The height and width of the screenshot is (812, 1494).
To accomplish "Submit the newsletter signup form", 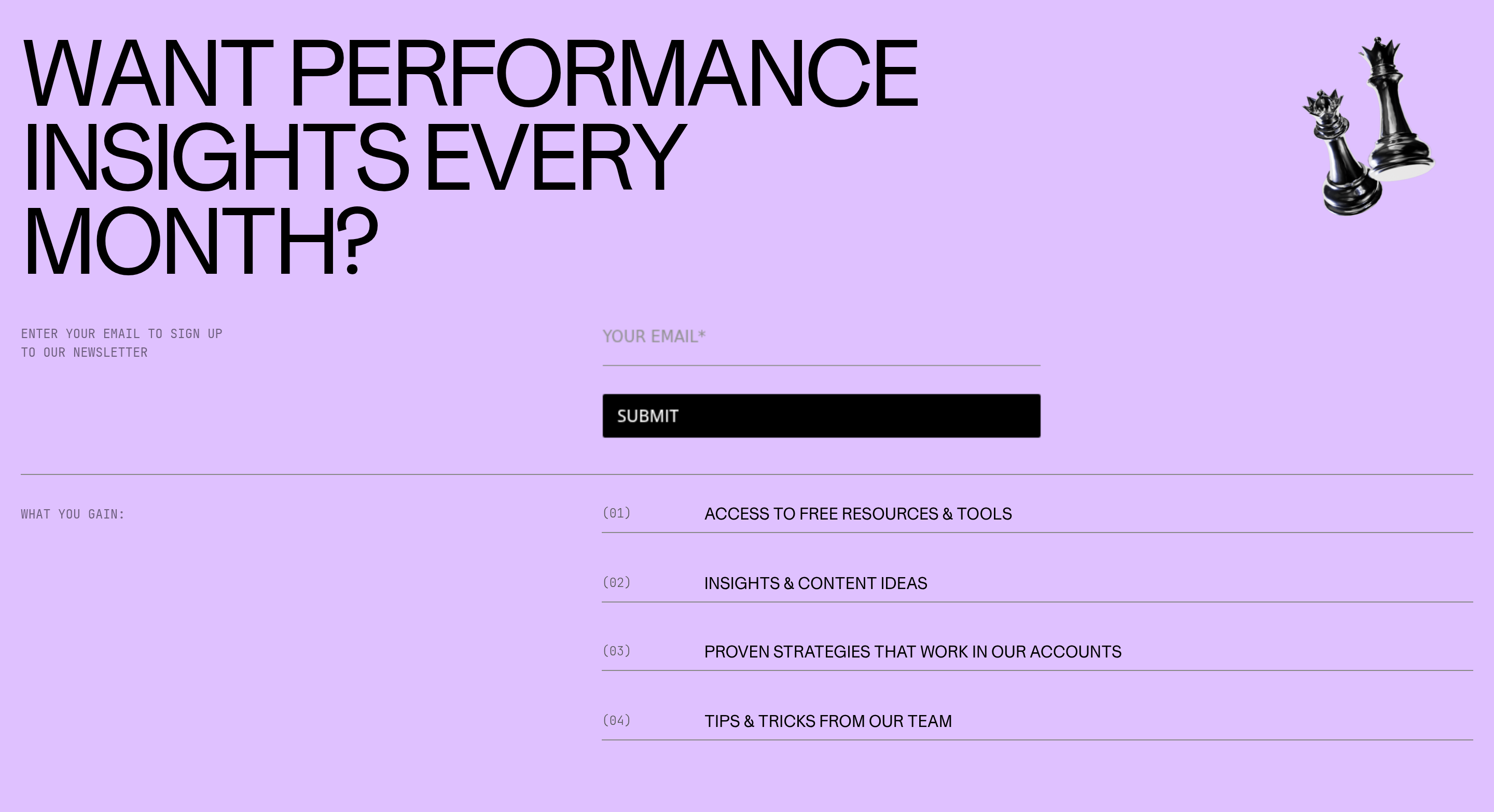I will (821, 416).
